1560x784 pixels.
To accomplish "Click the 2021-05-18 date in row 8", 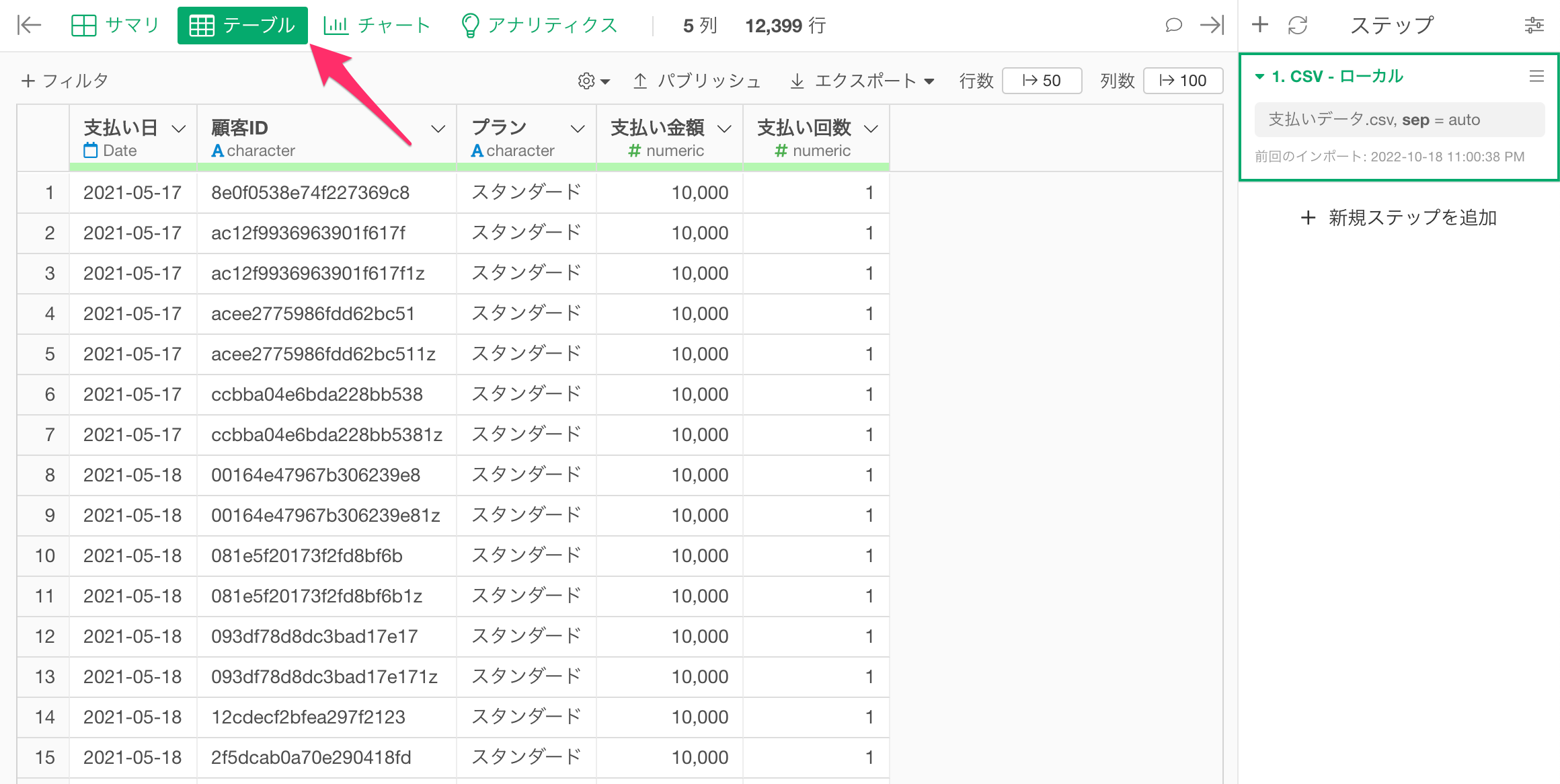I will coord(132,475).
